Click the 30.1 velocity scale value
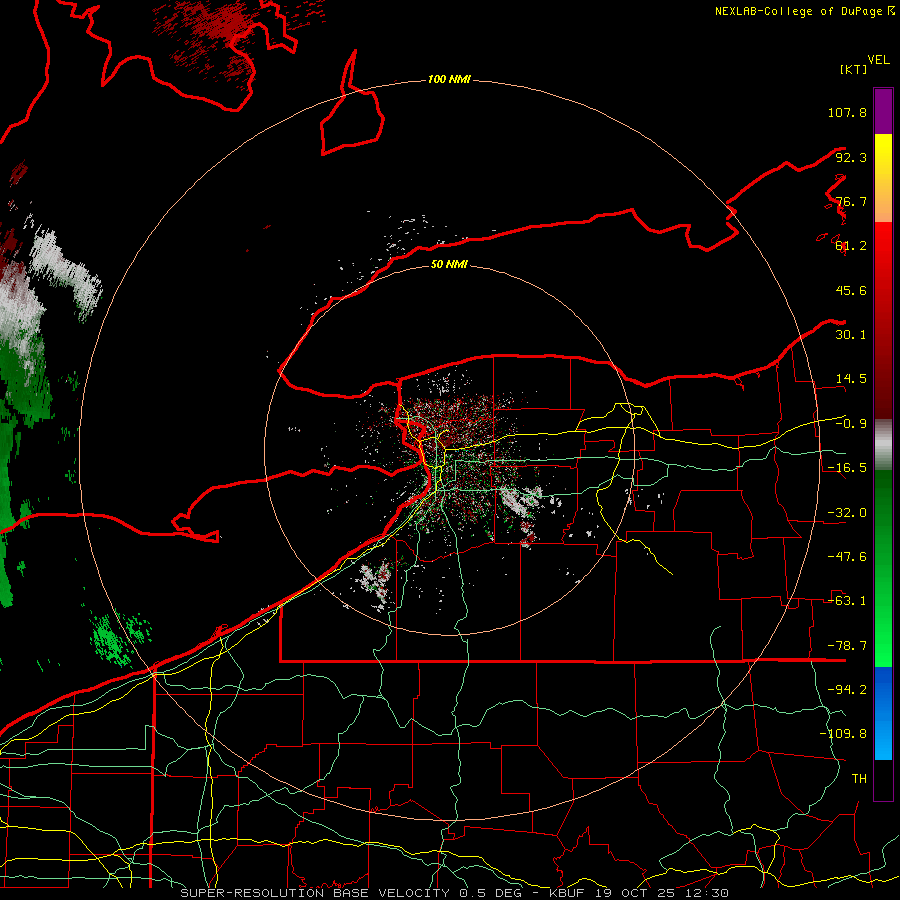900x900 pixels. [x=851, y=335]
